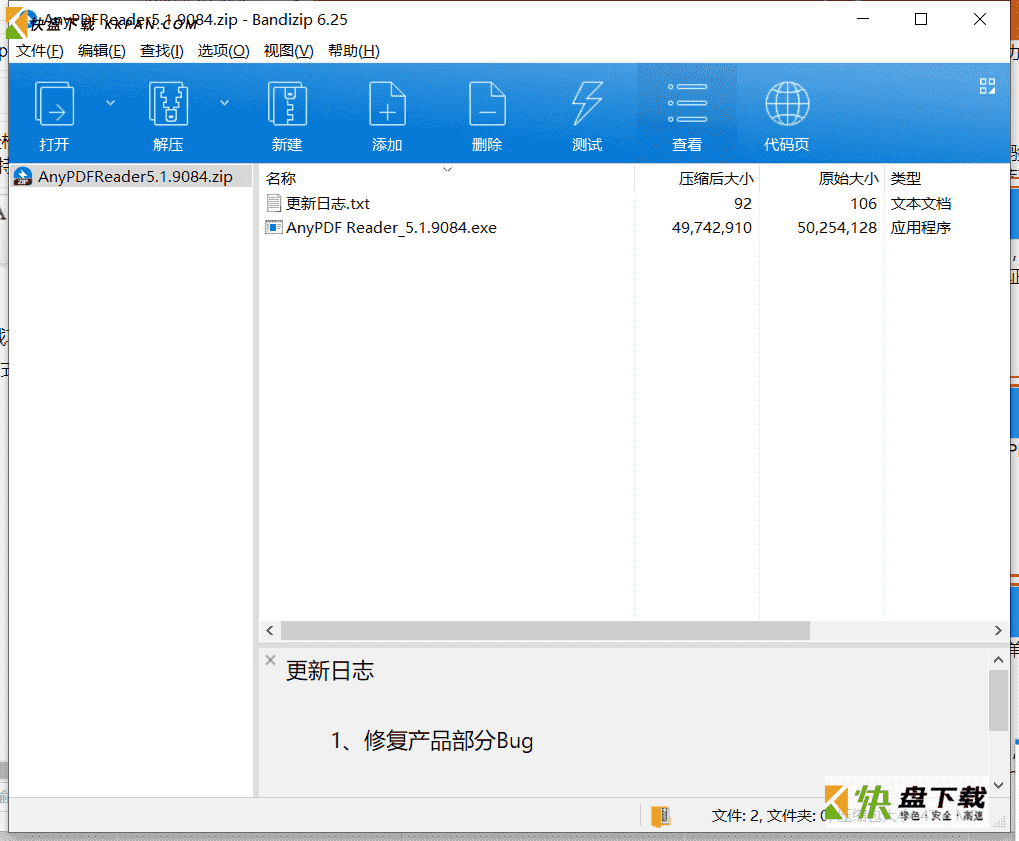Open the Options (选项) menu
1019x841 pixels.
tap(224, 51)
